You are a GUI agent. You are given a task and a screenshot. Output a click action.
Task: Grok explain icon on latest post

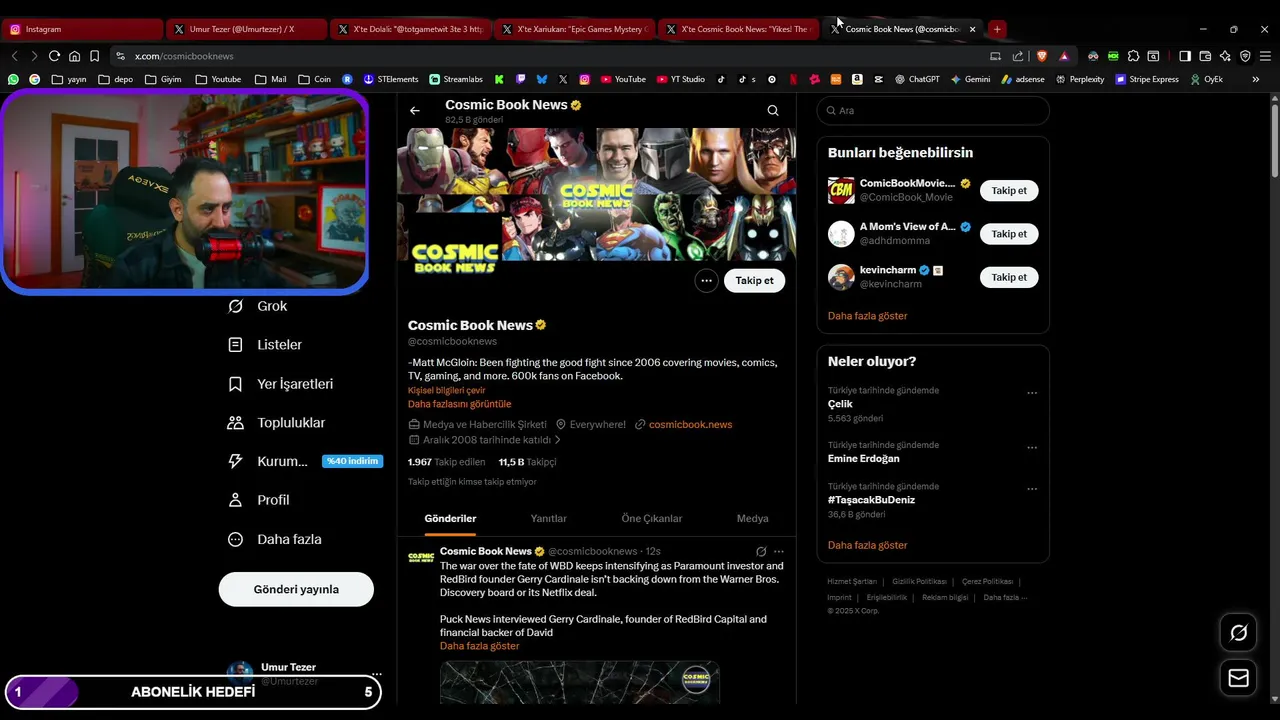point(761,552)
